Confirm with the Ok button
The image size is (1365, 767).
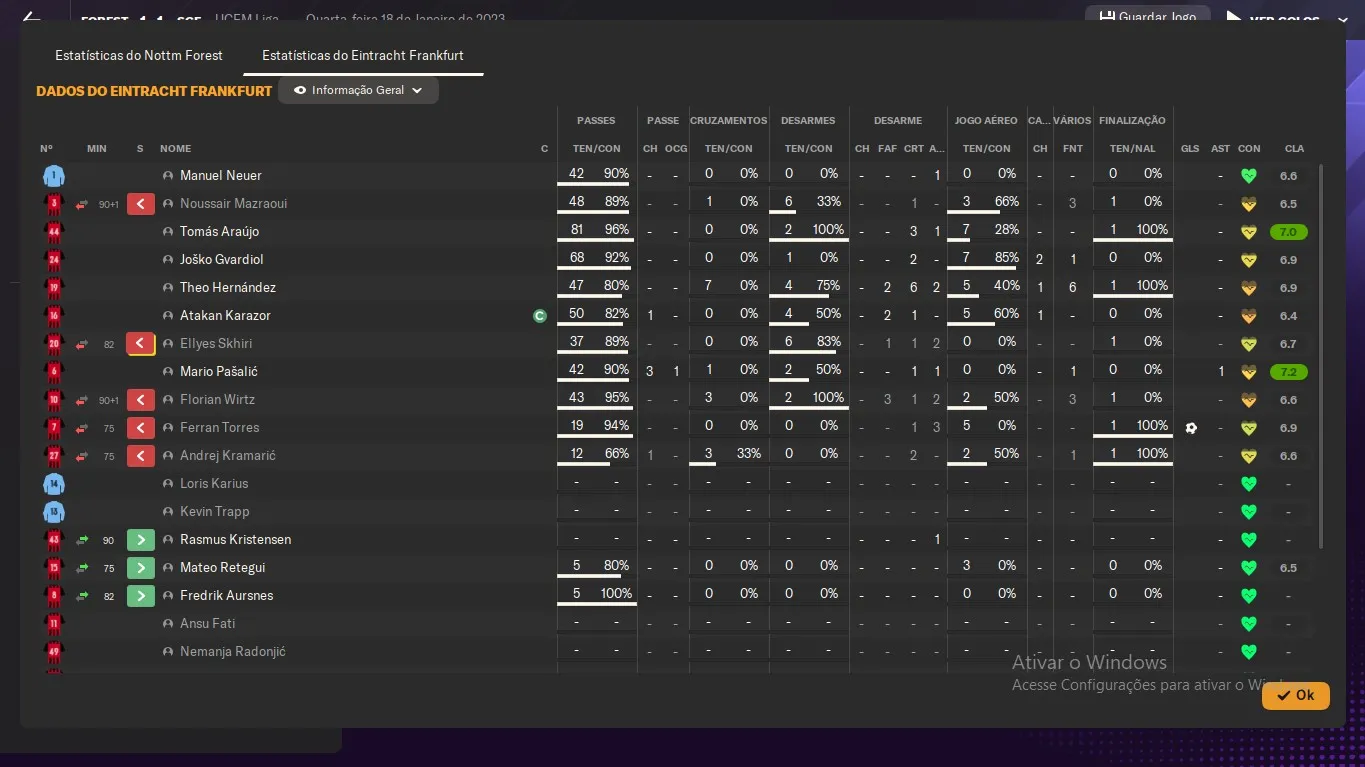[1295, 695]
